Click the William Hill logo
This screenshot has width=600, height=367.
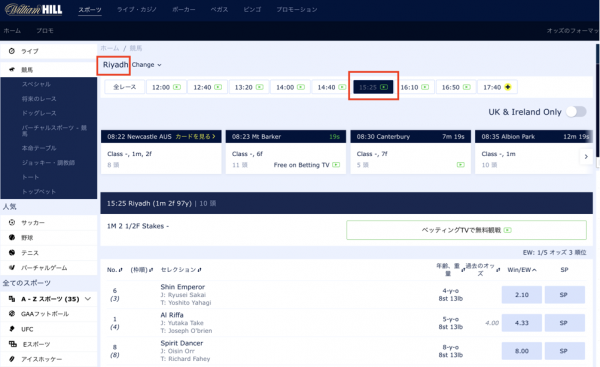click(34, 9)
